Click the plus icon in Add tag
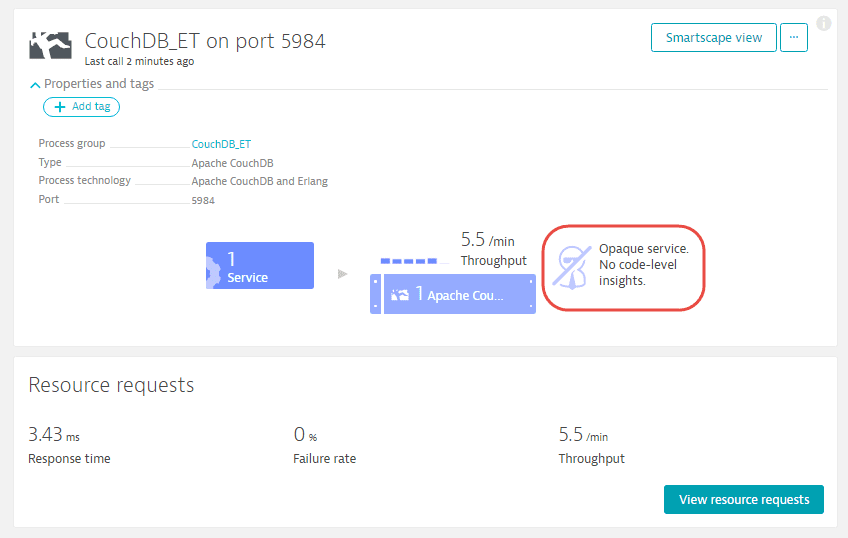This screenshot has width=848, height=538. (60, 107)
